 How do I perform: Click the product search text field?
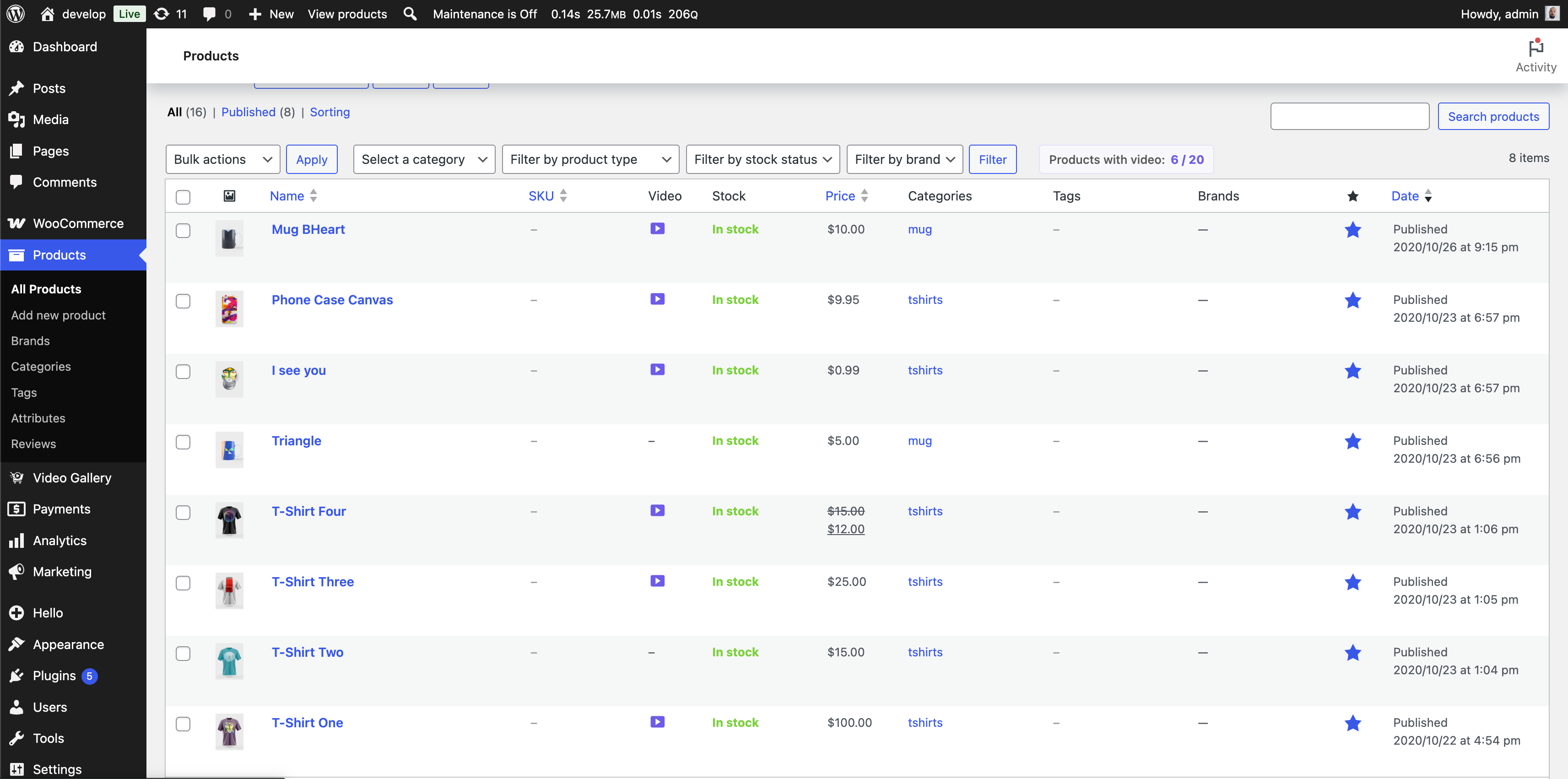pyautogui.click(x=1349, y=116)
